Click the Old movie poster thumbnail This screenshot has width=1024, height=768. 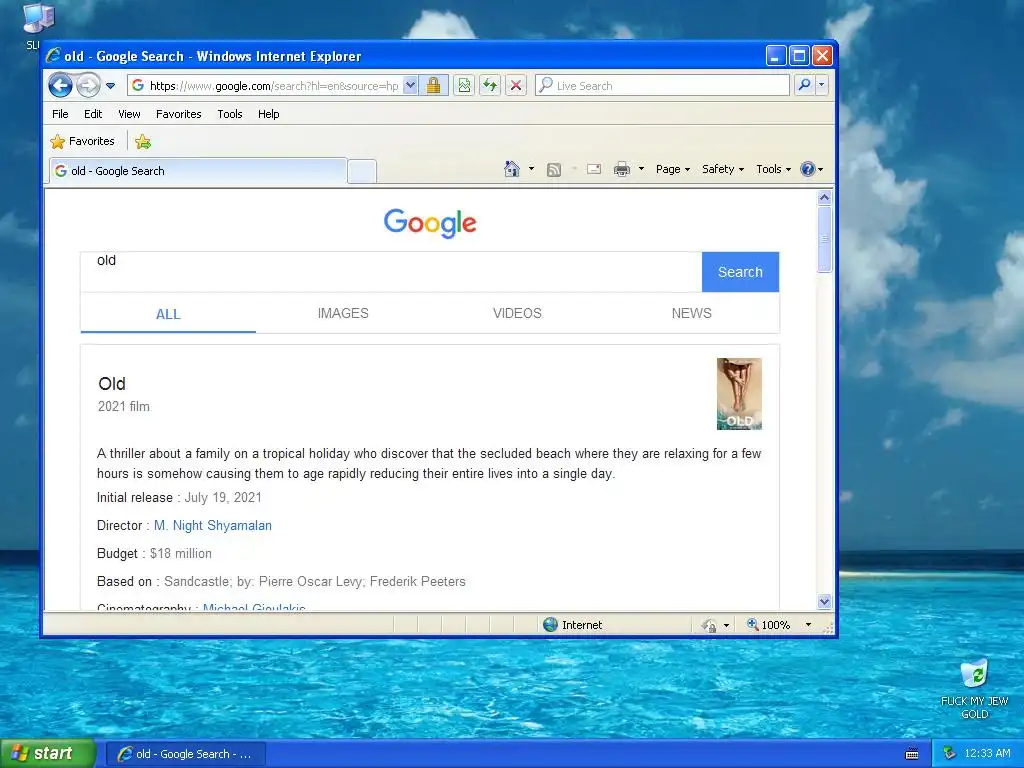pos(739,394)
